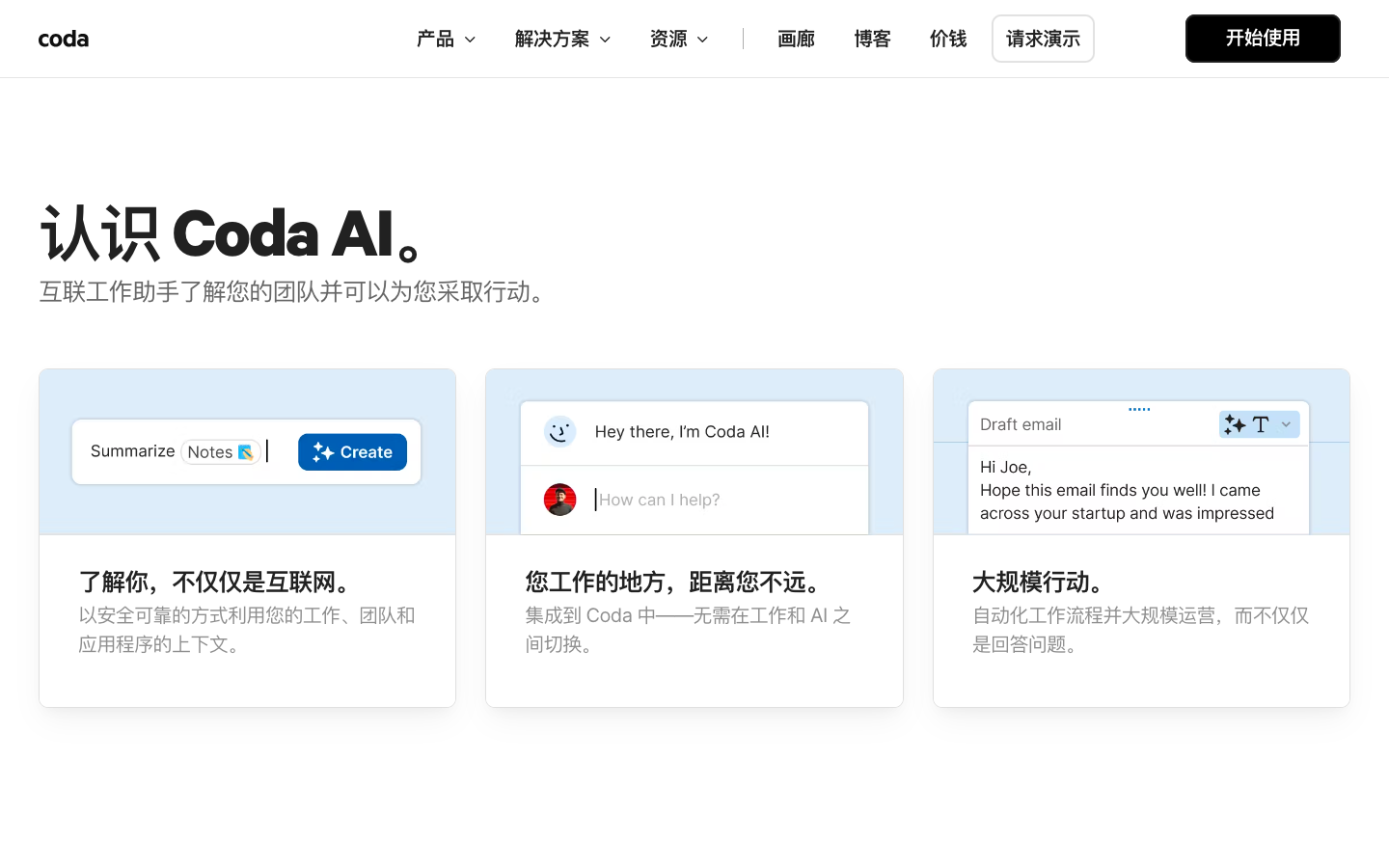Screen dimensions: 1389x868
Task: Click the coda logo in top left
Action: coord(64,39)
